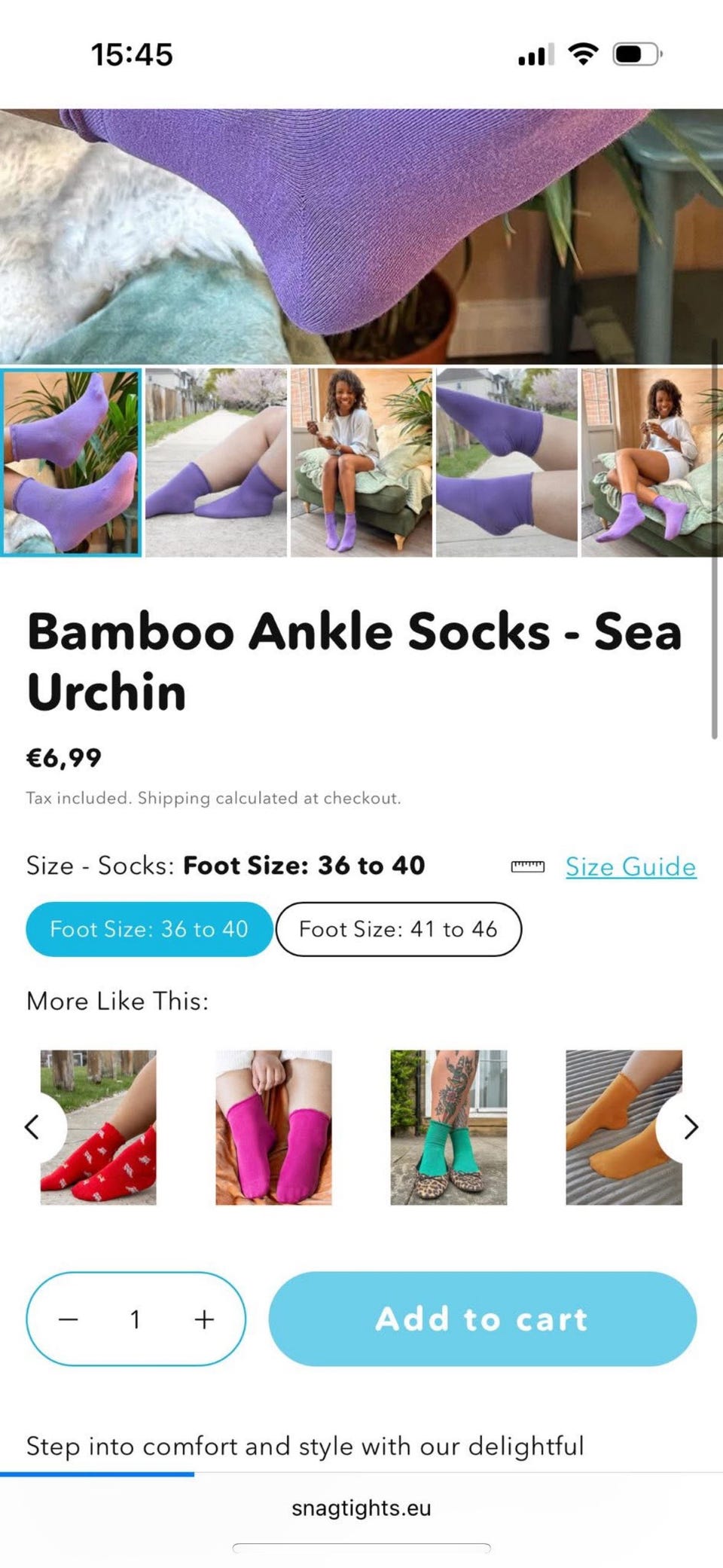View the red patterned socks product
Viewport: 723px width, 1568px height.
[99, 1127]
